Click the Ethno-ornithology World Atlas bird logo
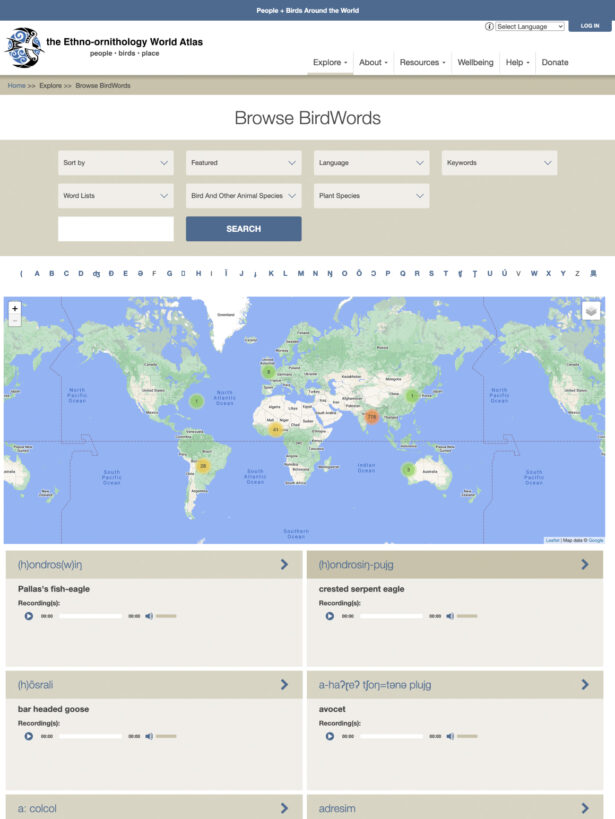The height and width of the screenshot is (819, 615). [24, 48]
